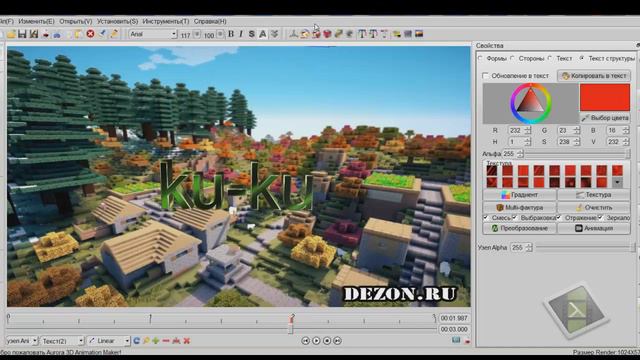Screen dimensions: 640x360
Task: Toggle the Смесь checkbox
Action: (x=486, y=218)
